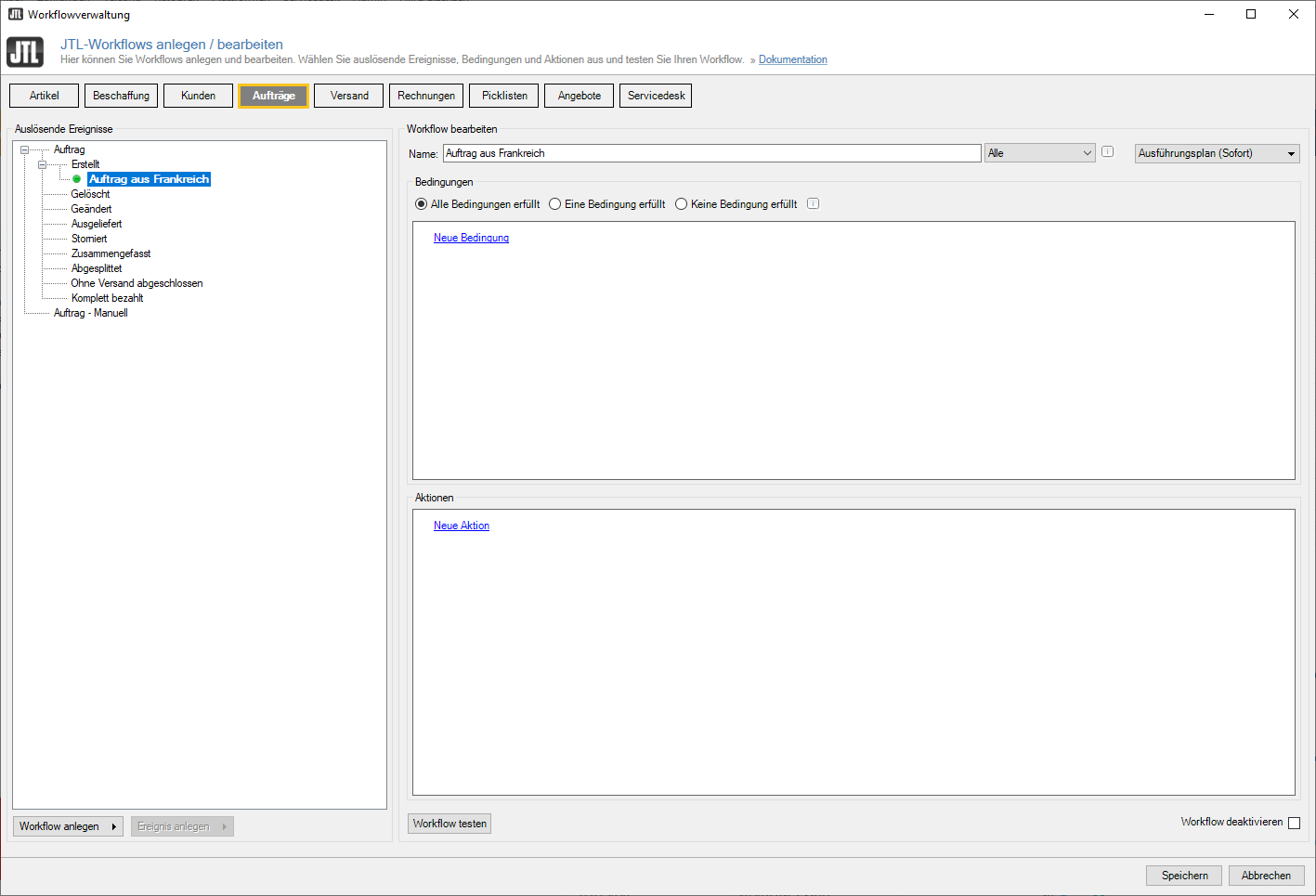Switch to the Artikel tab
The image size is (1316, 896).
[x=44, y=96]
